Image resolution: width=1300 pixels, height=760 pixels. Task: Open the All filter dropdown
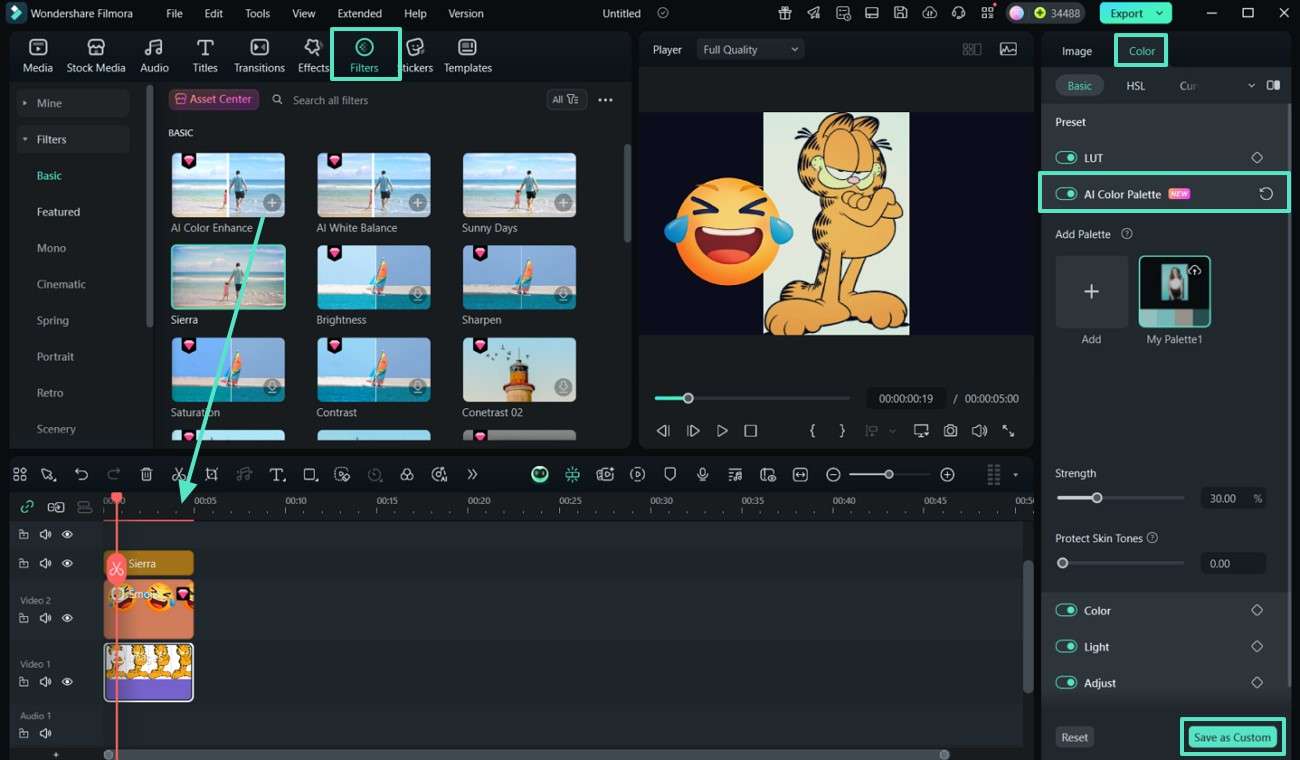point(566,99)
